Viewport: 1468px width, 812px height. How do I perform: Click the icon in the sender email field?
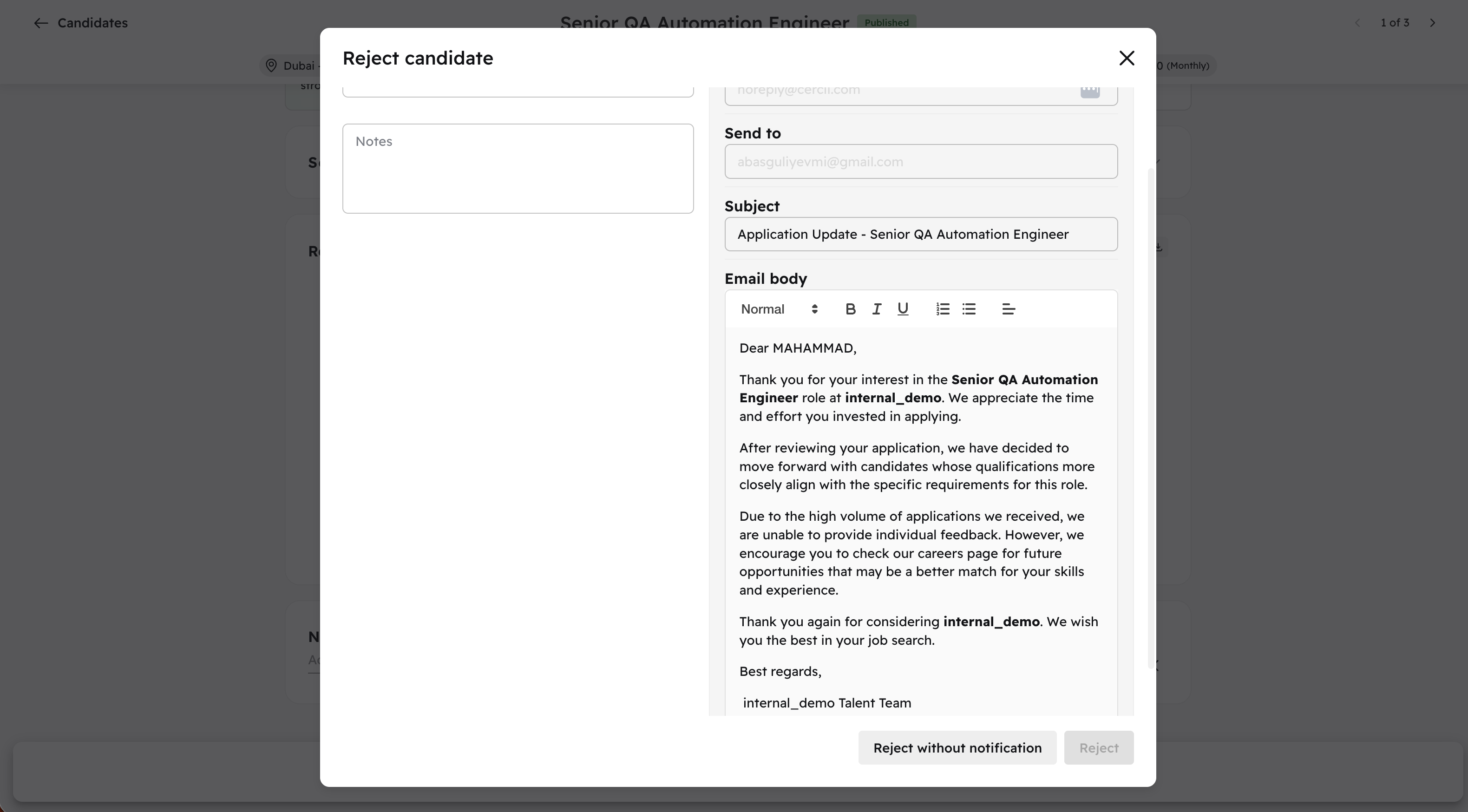[1089, 90]
